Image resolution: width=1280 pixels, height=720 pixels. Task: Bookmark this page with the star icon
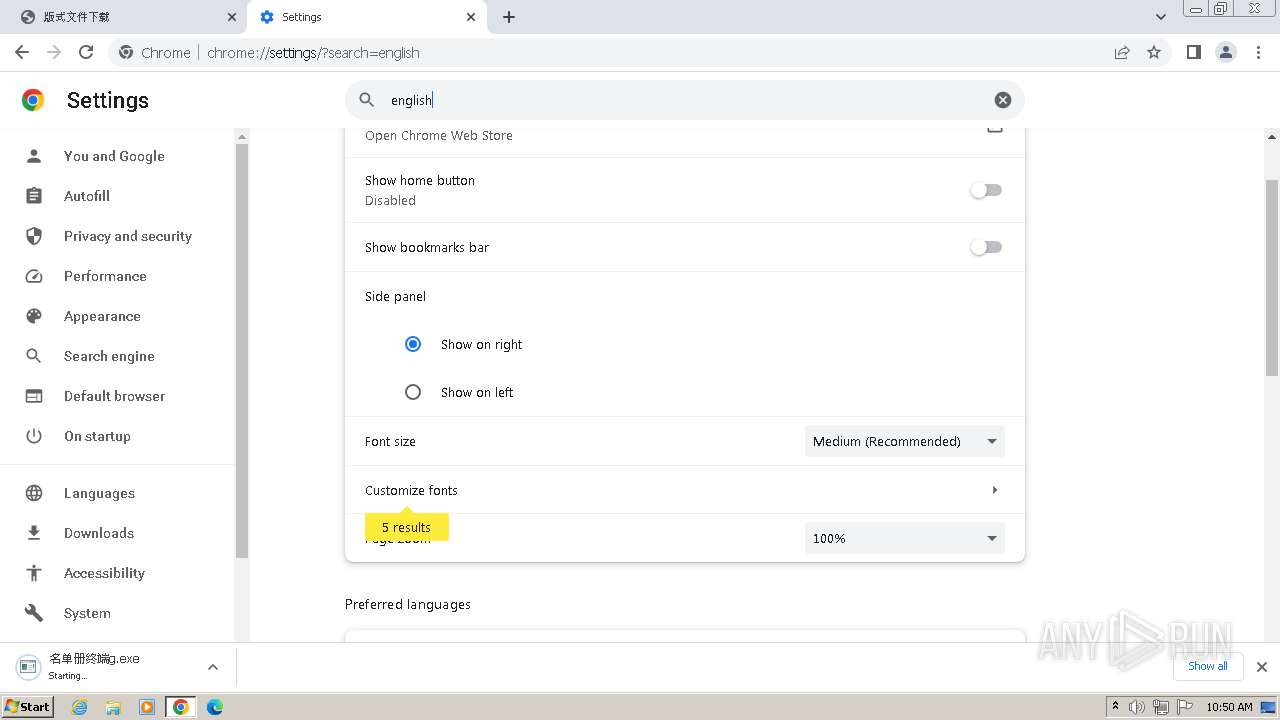click(1154, 52)
